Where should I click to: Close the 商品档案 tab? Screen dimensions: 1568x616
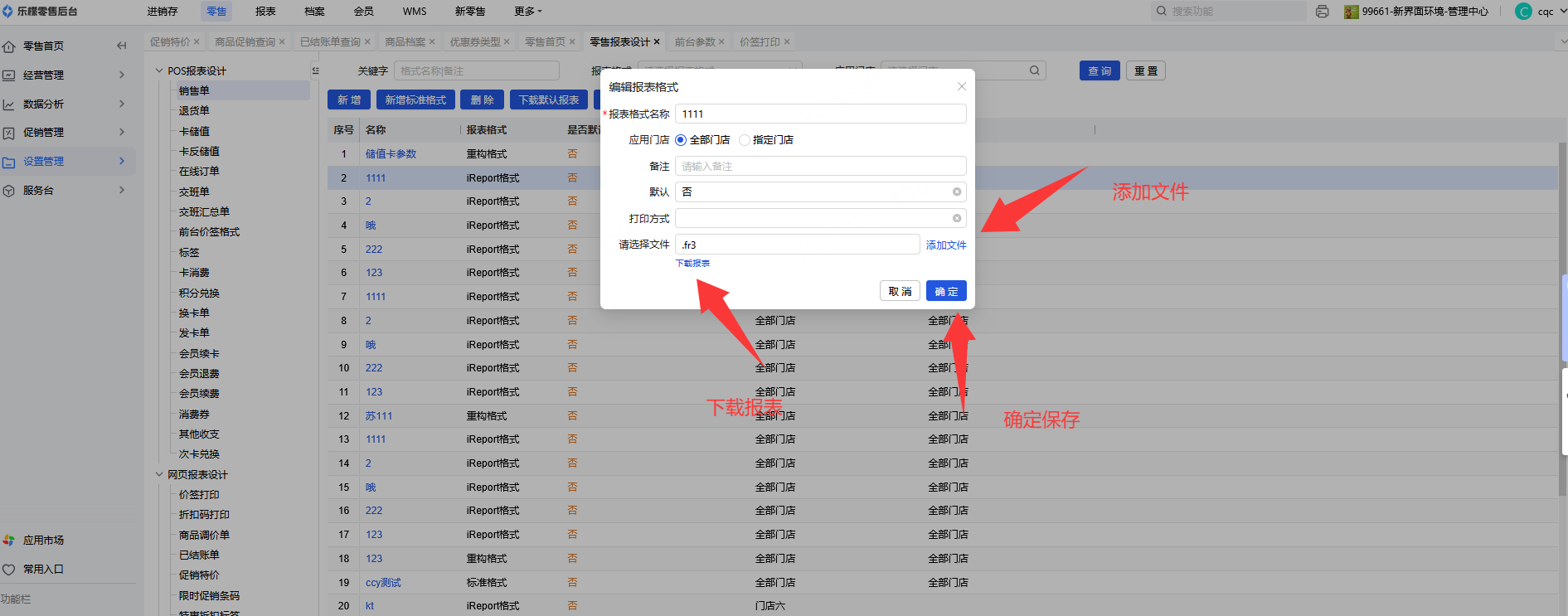[x=432, y=42]
